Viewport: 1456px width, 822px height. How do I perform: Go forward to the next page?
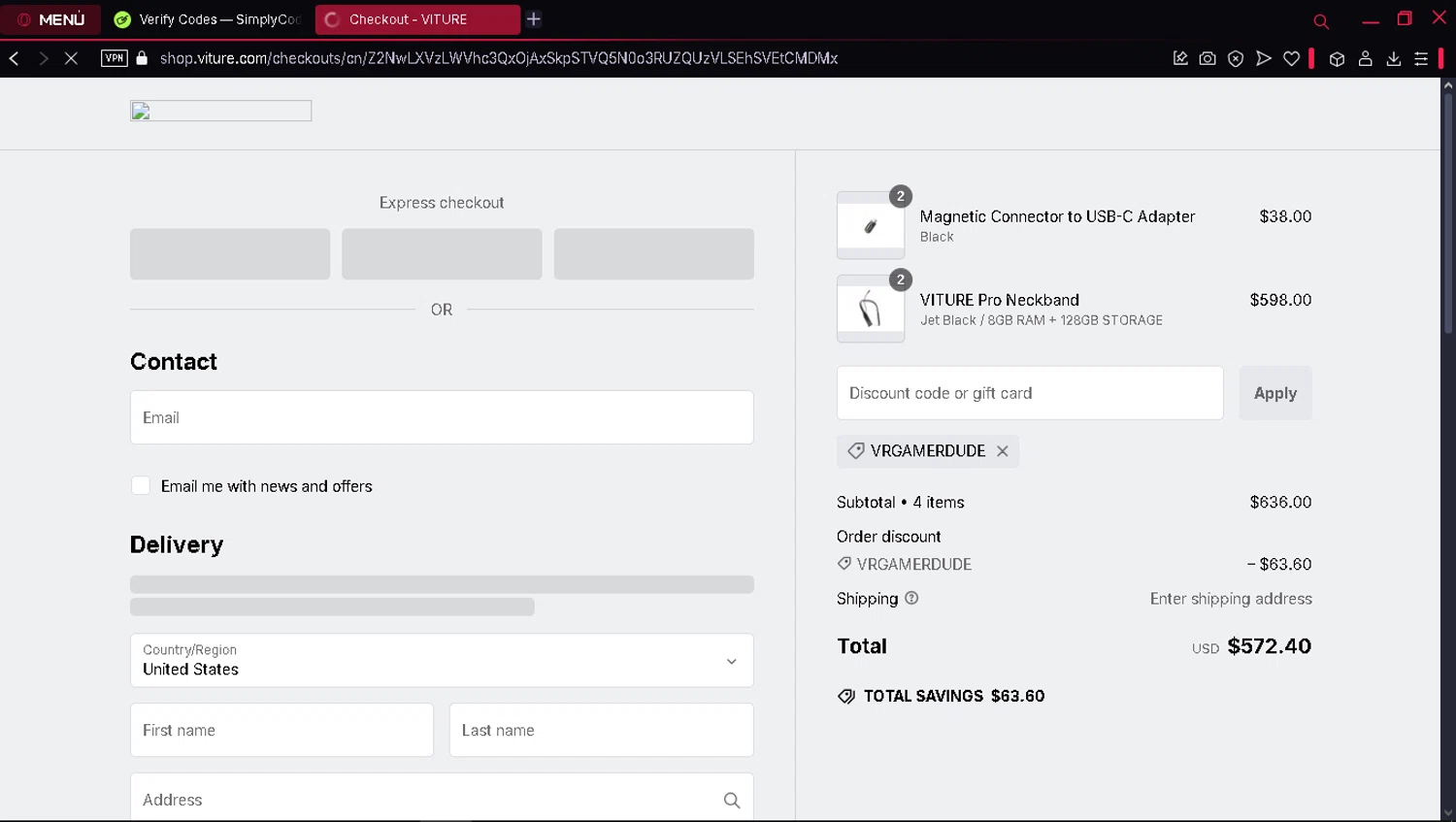tap(43, 58)
